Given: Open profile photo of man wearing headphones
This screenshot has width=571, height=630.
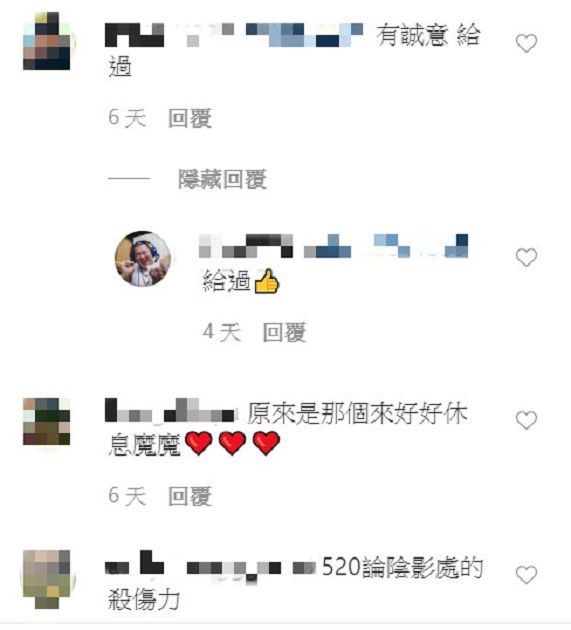Looking at the screenshot, I should (143, 259).
